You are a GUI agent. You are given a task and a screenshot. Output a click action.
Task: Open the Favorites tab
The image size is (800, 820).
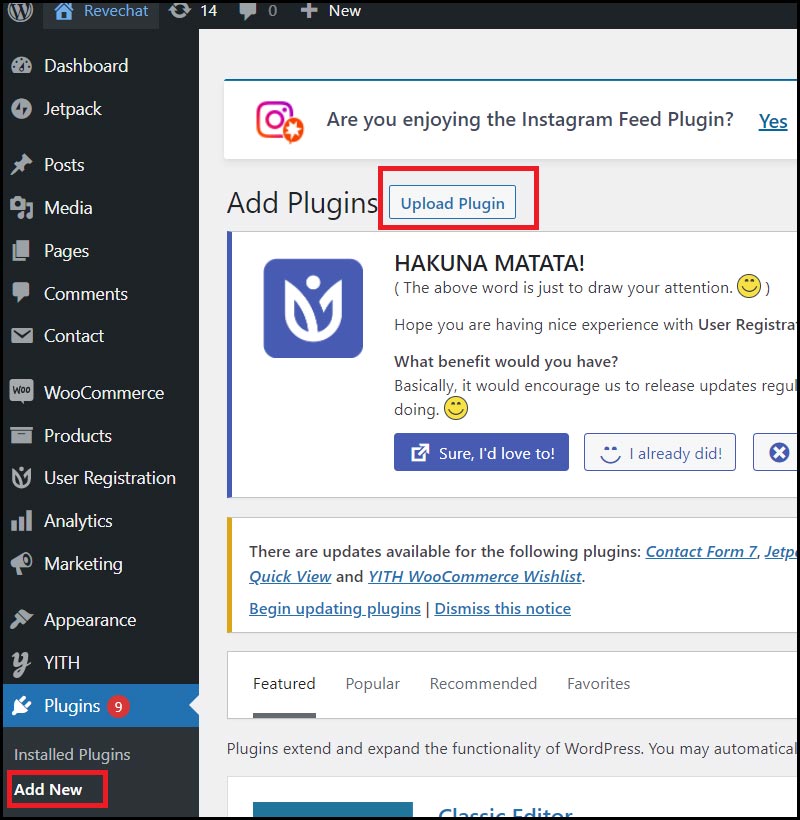(x=598, y=684)
